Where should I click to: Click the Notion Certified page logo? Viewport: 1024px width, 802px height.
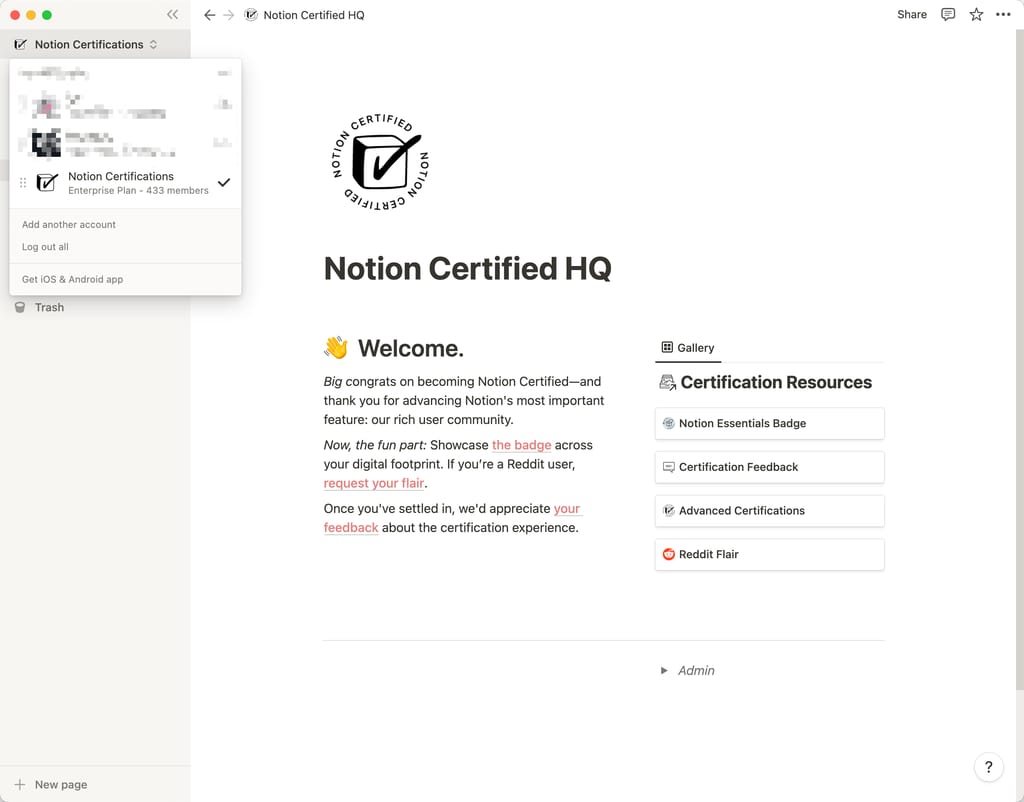380,162
